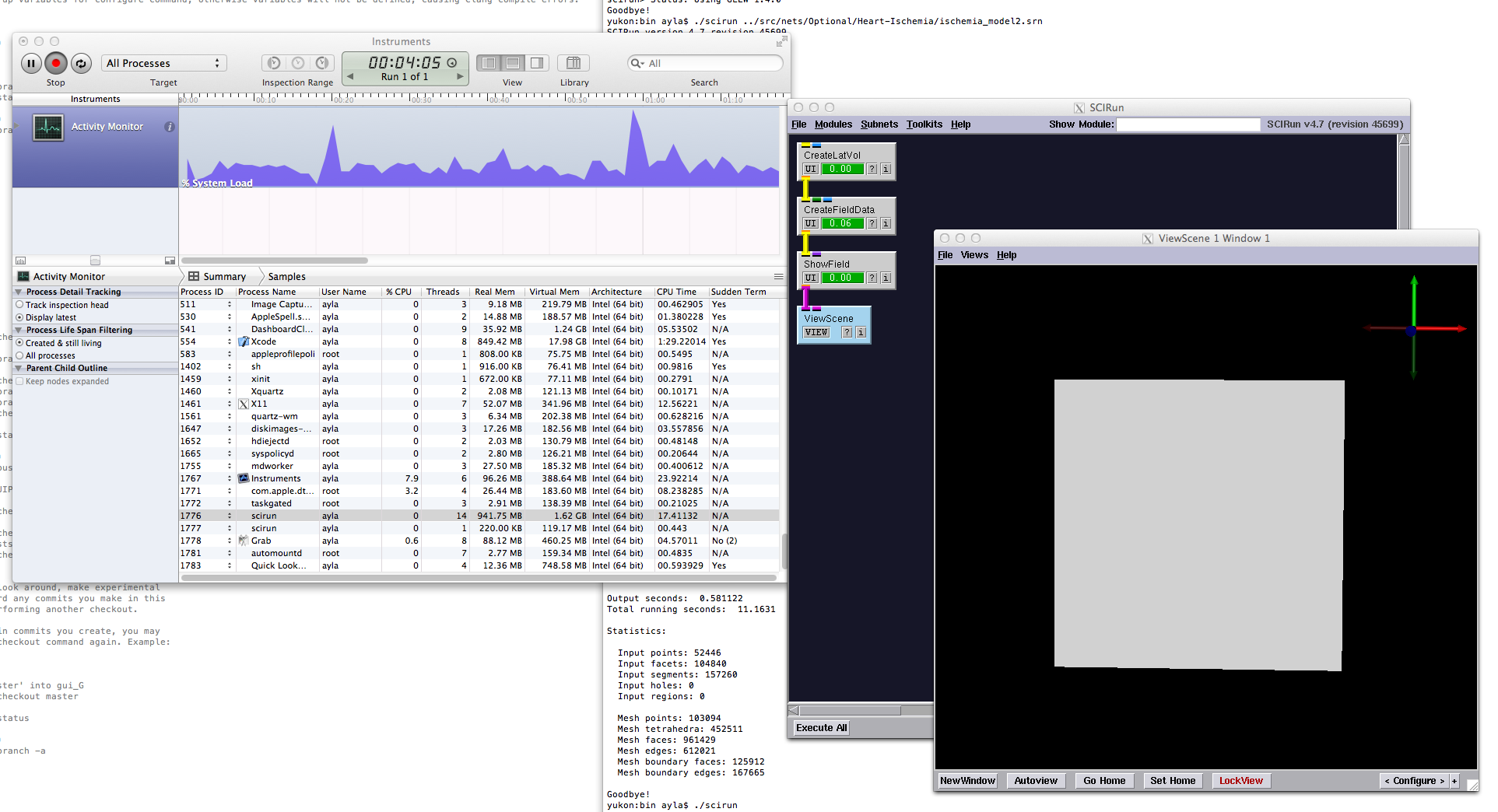Toggle bottom detail pane view button
This screenshot has width=1498, height=812.
tap(513, 63)
